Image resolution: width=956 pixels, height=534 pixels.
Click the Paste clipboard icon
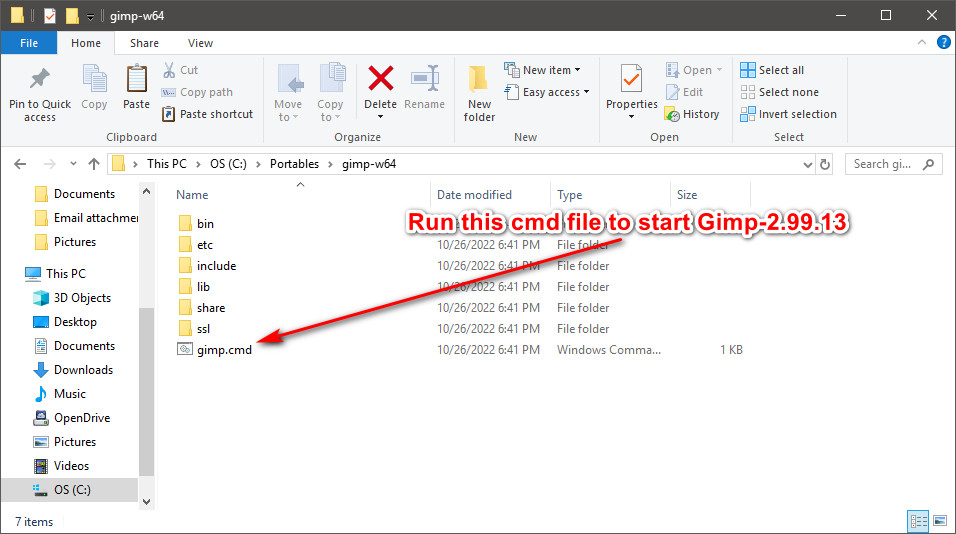coord(137,79)
